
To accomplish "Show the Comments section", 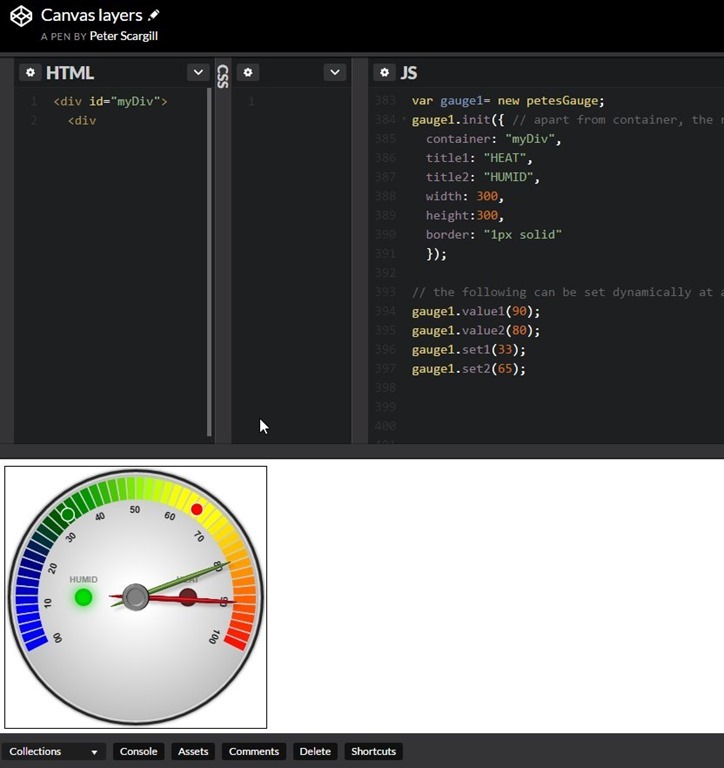I will tap(254, 752).
